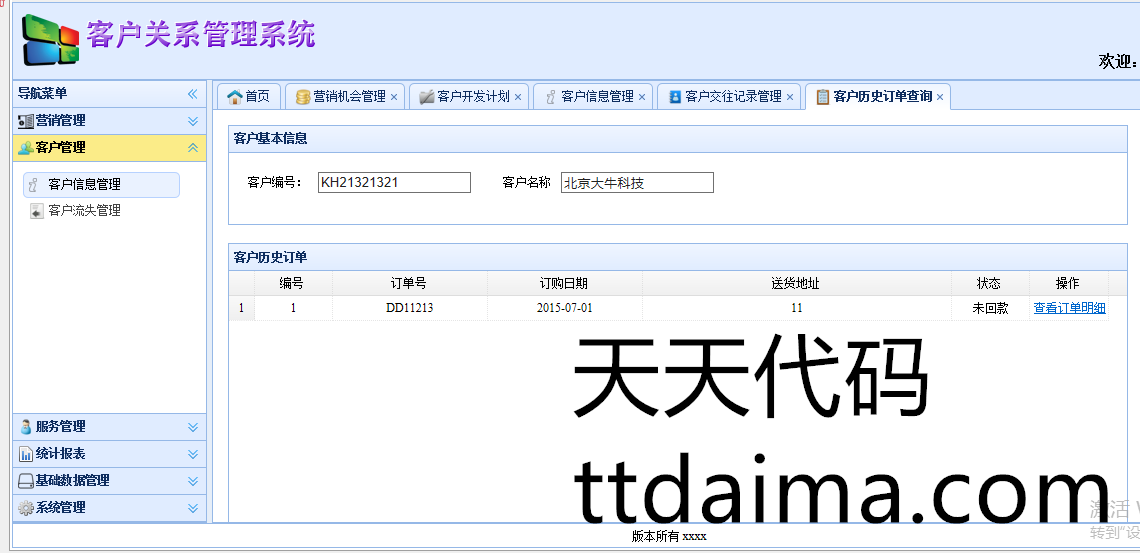Expand the 基础数据管理 accordion section
This screenshot has height=553, width=1140.
(193, 481)
